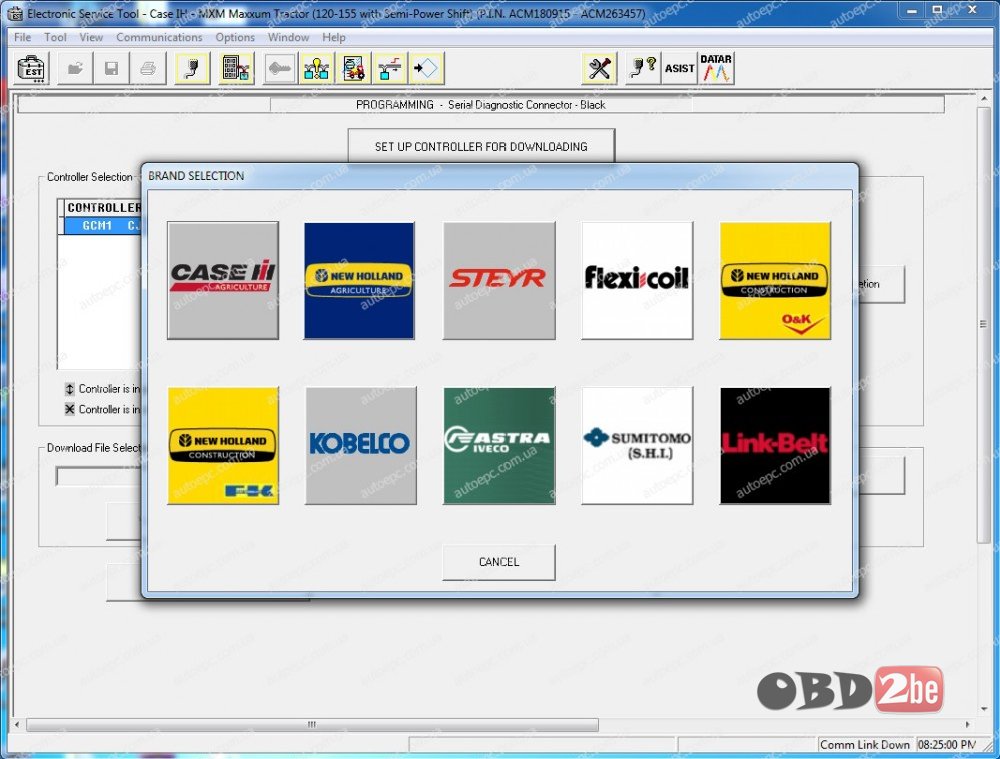Screen dimensions: 1000x759
Task: Select the Flexi-coil brand tile
Action: pyautogui.click(x=637, y=280)
